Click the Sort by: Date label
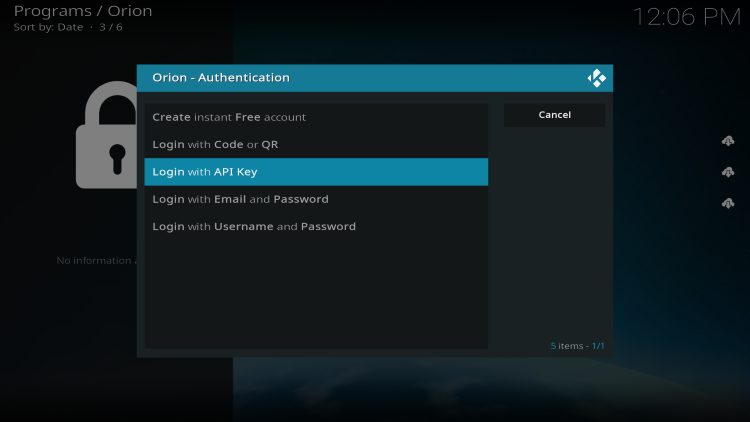750x422 pixels. (48, 27)
